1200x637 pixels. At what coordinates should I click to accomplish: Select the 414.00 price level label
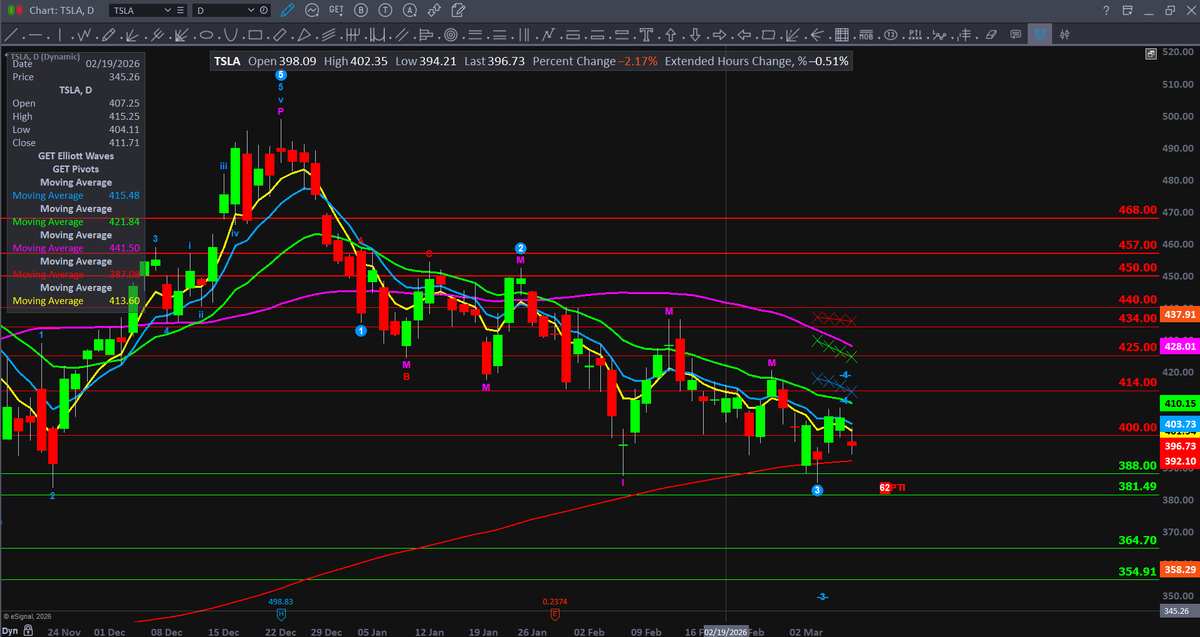coord(1137,383)
